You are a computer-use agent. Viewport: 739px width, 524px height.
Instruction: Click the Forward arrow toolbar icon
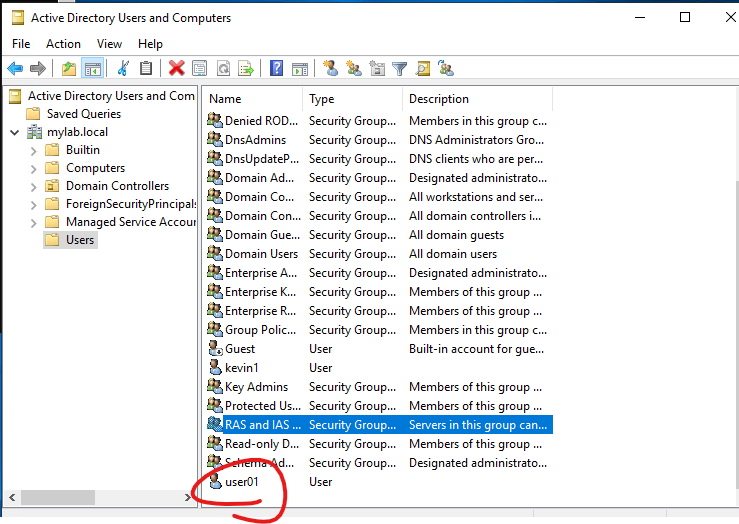[x=38, y=69]
